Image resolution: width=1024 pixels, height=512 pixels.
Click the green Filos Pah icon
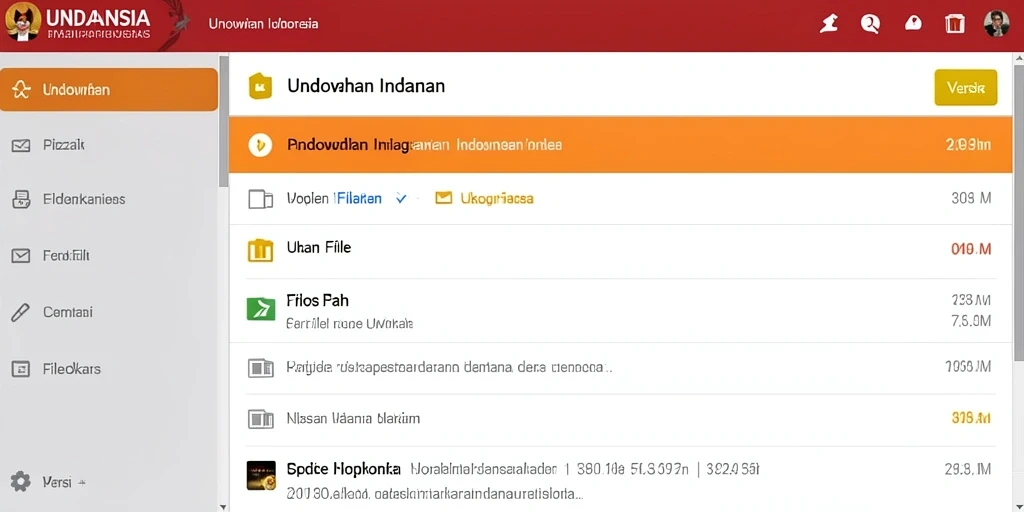pyautogui.click(x=261, y=308)
